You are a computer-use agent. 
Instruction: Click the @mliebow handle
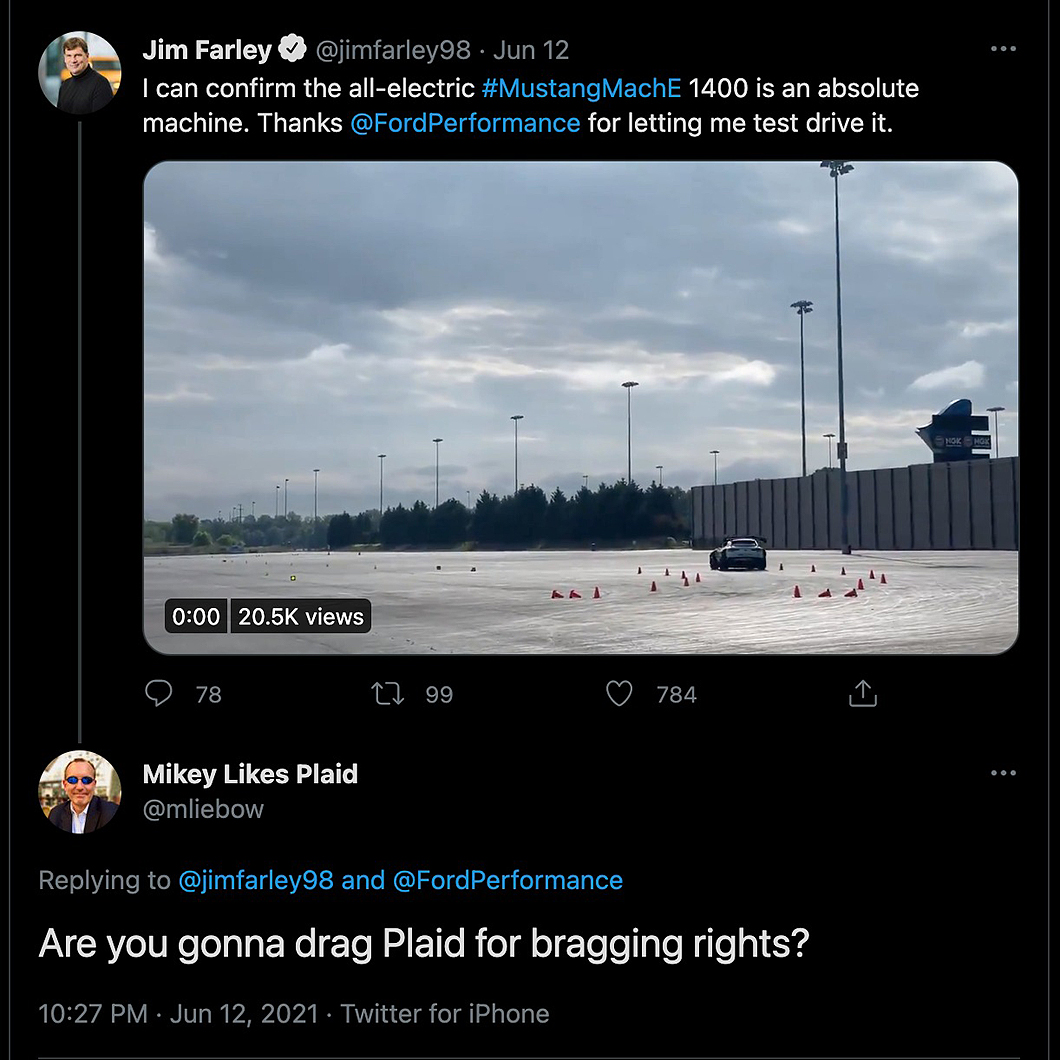point(203,809)
